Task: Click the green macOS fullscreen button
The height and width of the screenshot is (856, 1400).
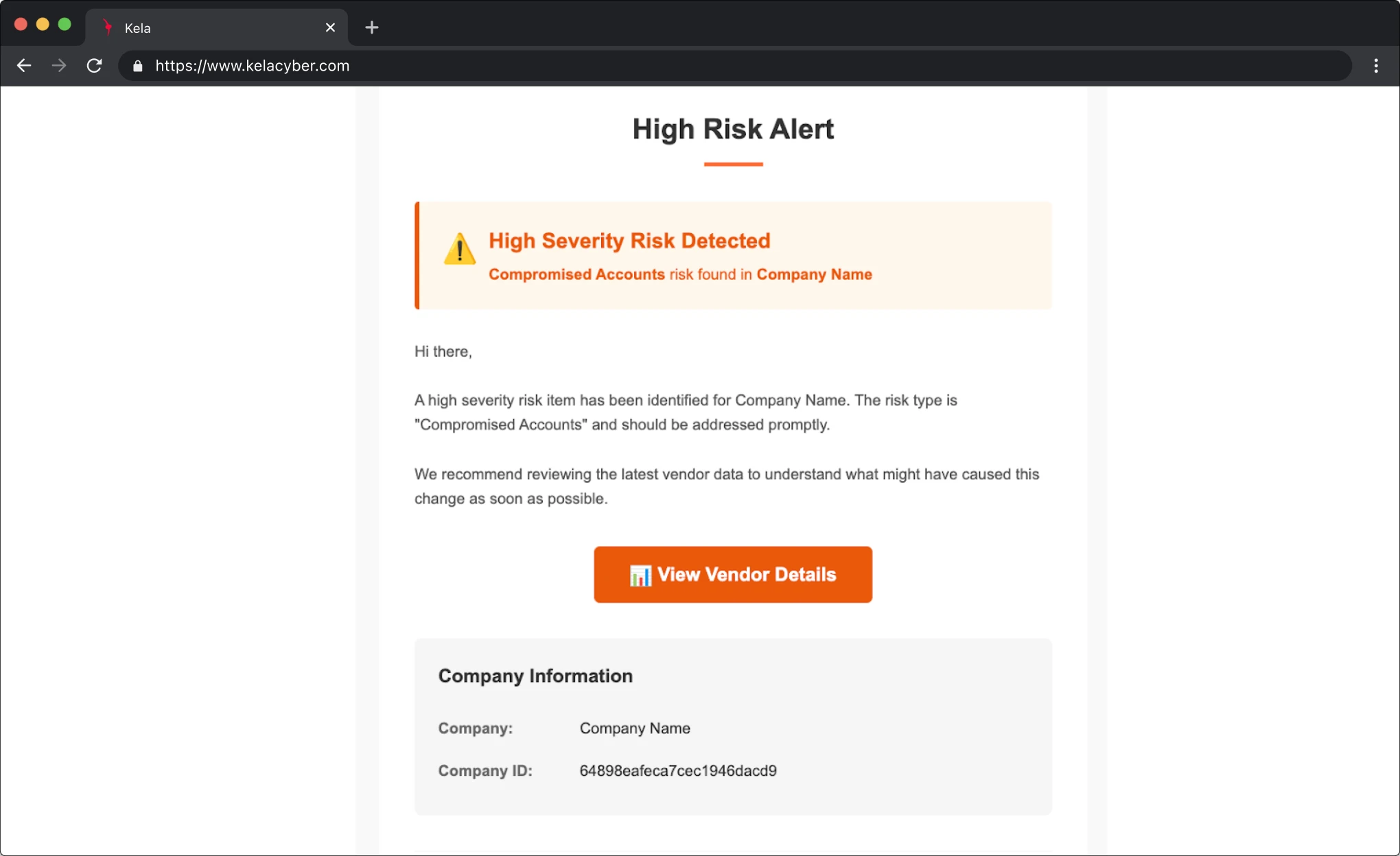Action: 65,25
